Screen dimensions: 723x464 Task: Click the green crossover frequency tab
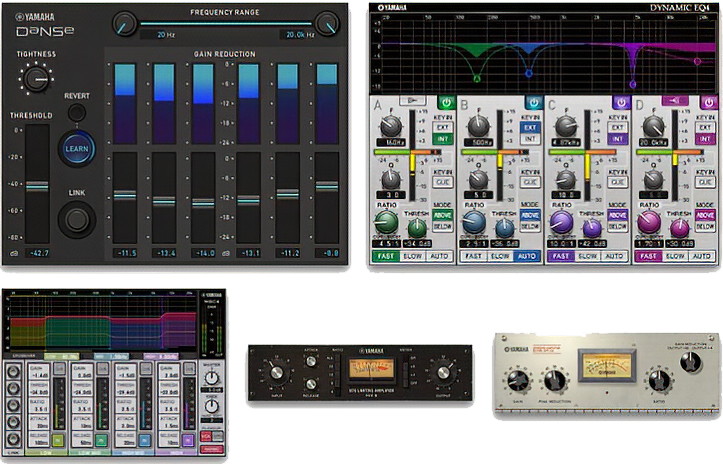tap(62, 357)
